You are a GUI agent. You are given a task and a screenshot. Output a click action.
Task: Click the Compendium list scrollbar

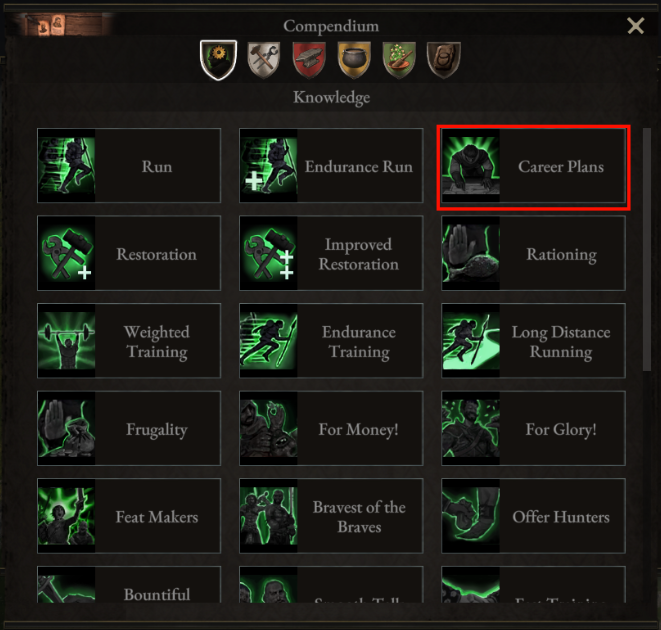pos(647,250)
